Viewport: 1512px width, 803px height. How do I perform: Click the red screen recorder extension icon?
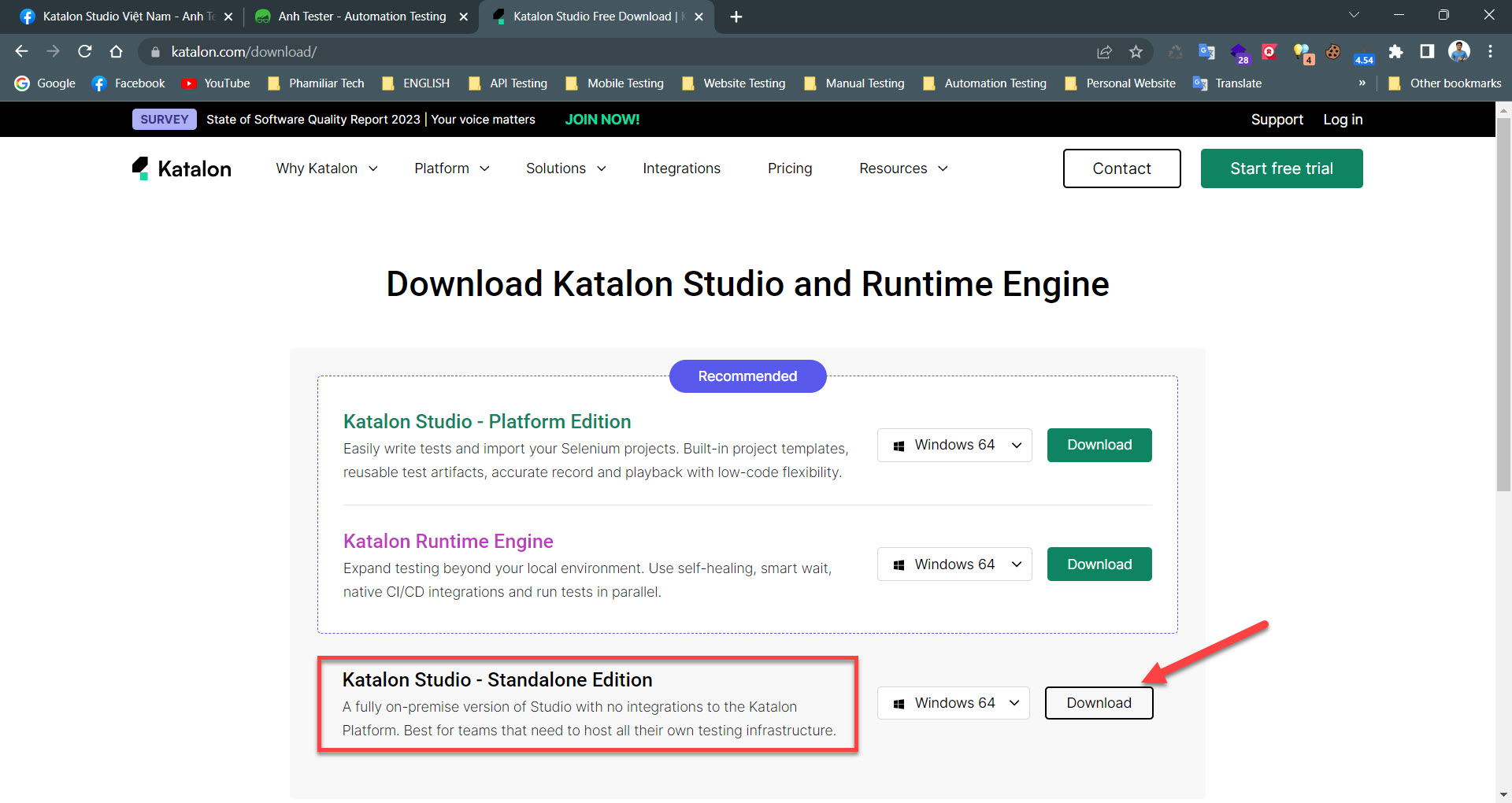pyautogui.click(x=1269, y=52)
